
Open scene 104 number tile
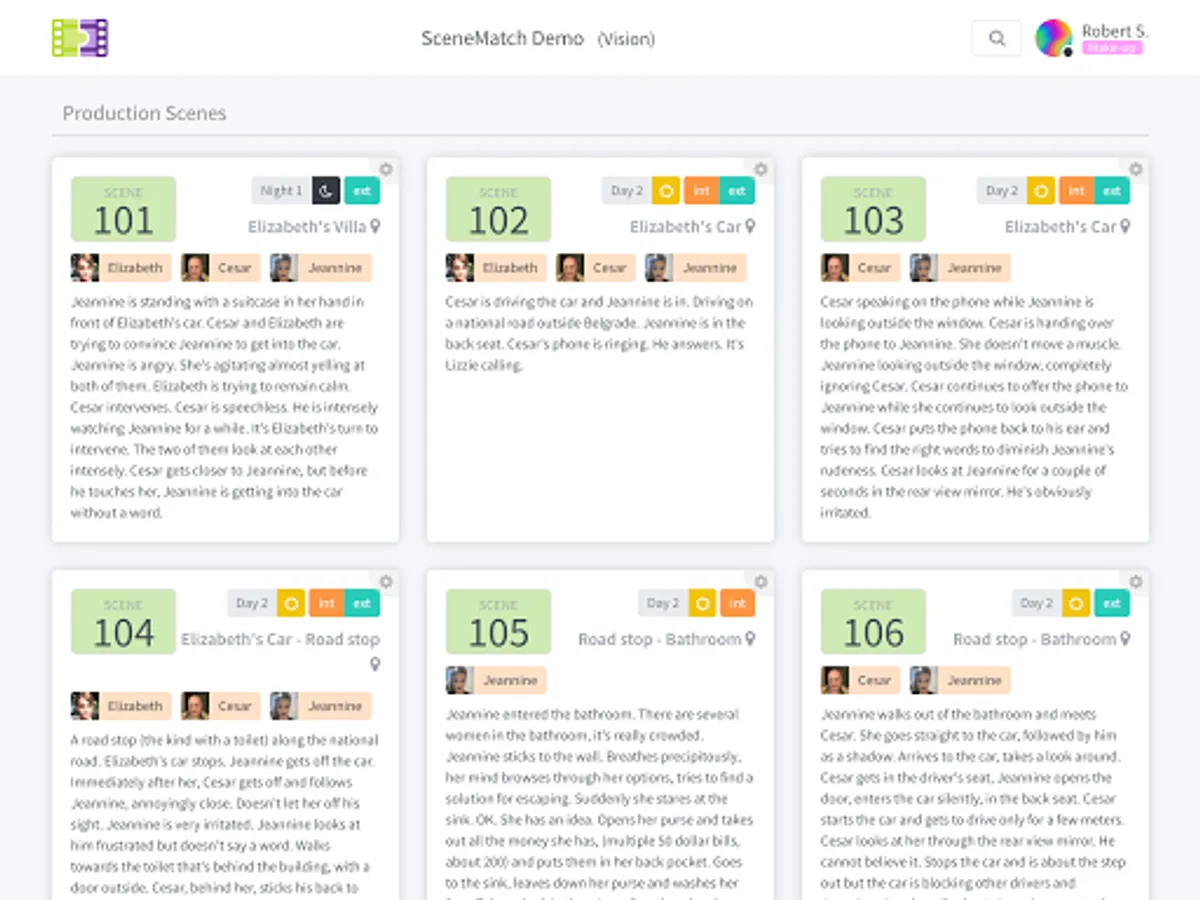(123, 622)
